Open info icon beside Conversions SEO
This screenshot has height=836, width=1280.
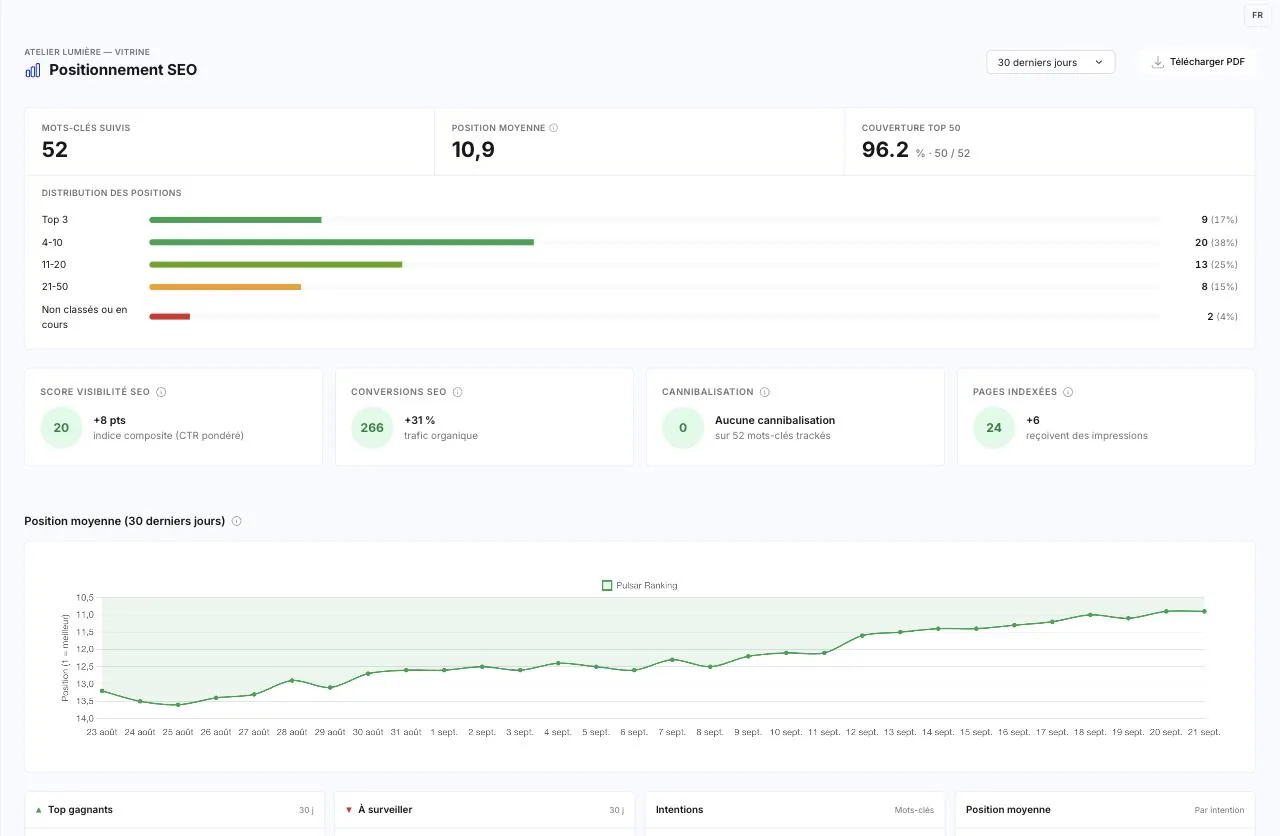point(458,392)
